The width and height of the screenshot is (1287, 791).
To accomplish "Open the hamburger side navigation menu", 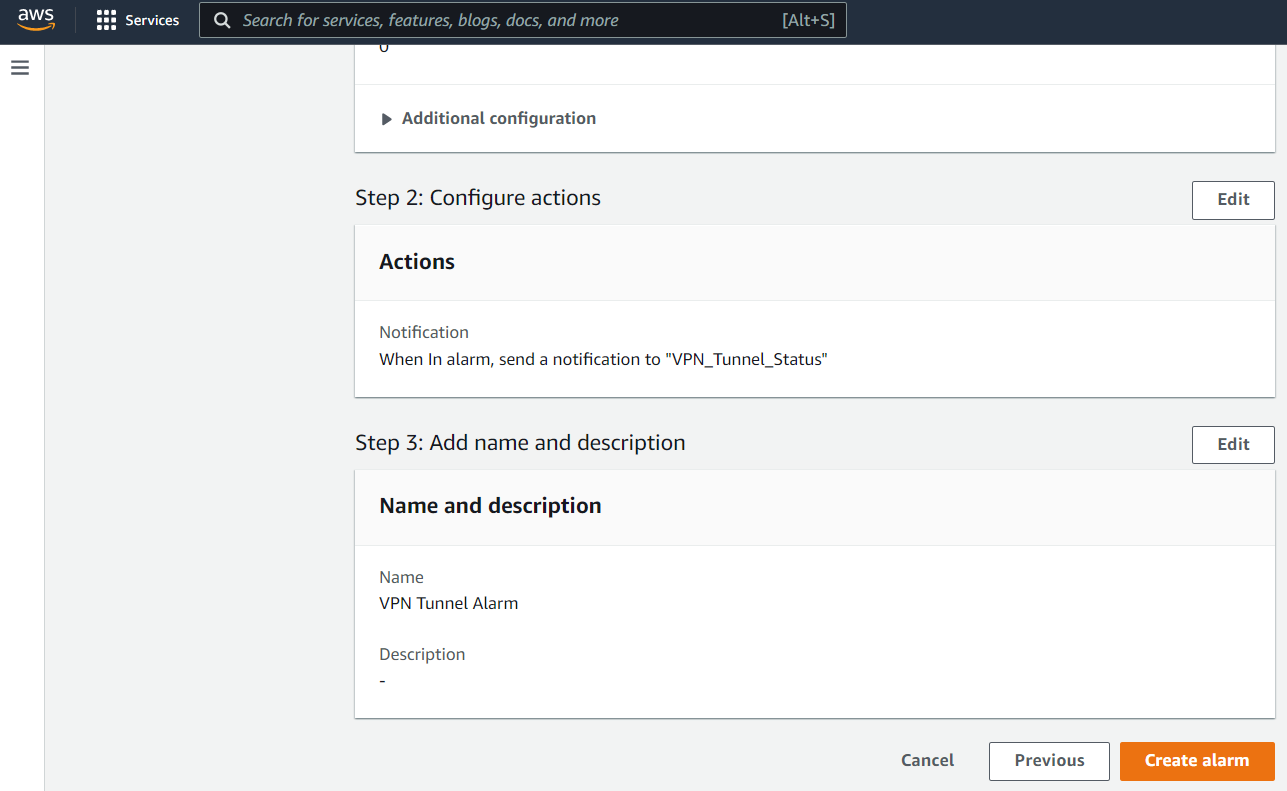I will click(x=20, y=68).
